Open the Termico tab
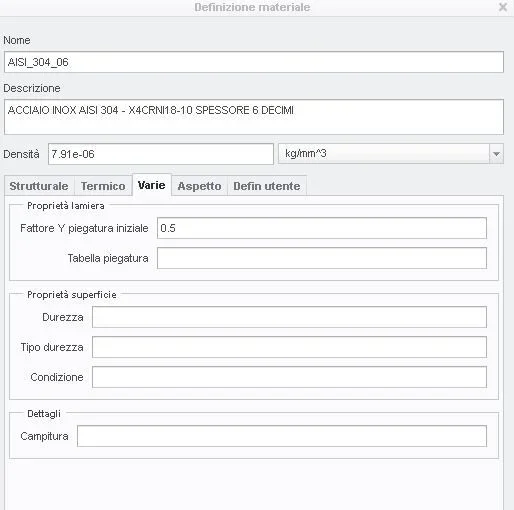Image resolution: width=514 pixels, height=510 pixels. click(103, 186)
